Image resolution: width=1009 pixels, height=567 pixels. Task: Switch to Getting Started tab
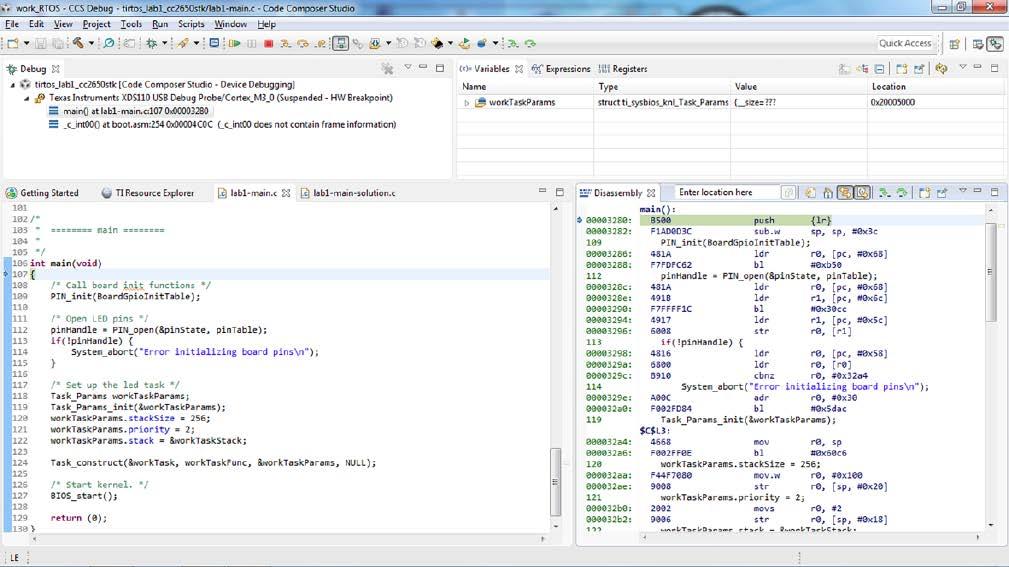click(x=42, y=193)
